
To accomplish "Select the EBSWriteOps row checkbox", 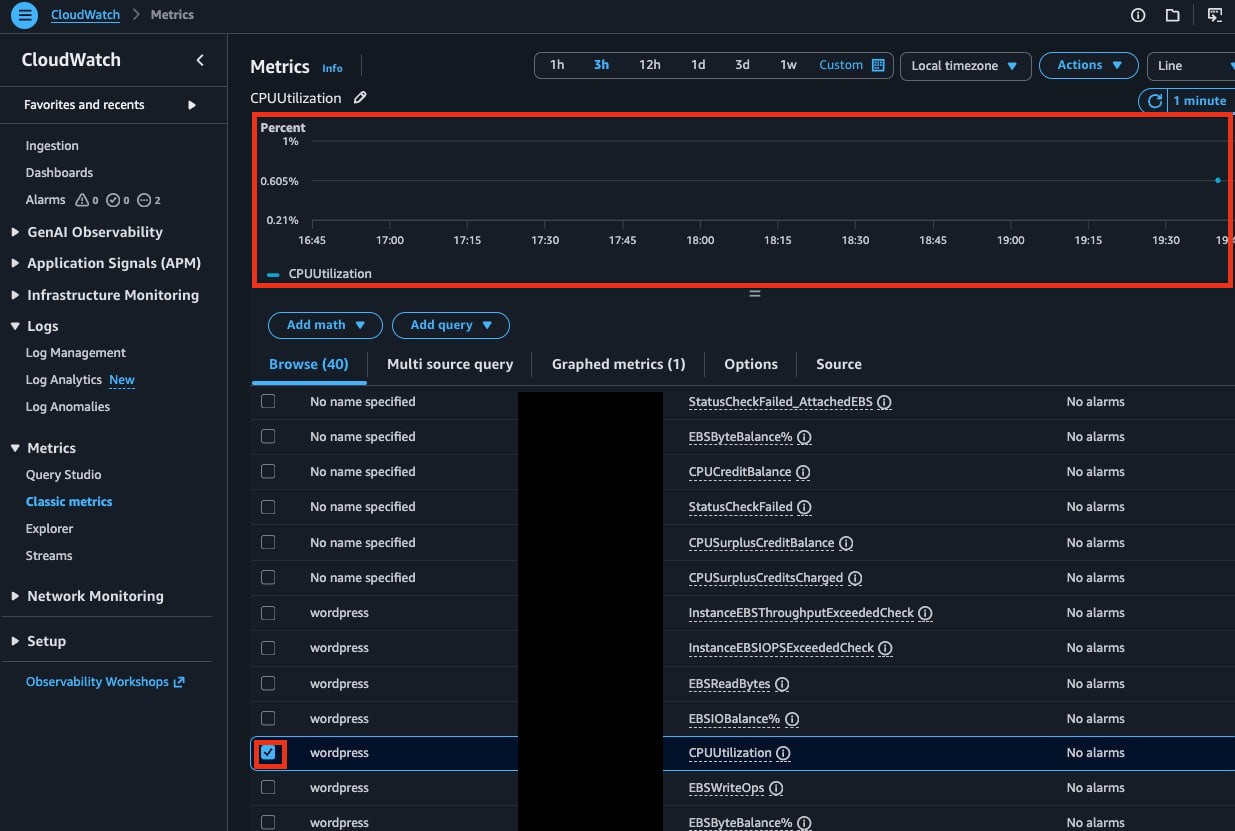I will [268, 788].
